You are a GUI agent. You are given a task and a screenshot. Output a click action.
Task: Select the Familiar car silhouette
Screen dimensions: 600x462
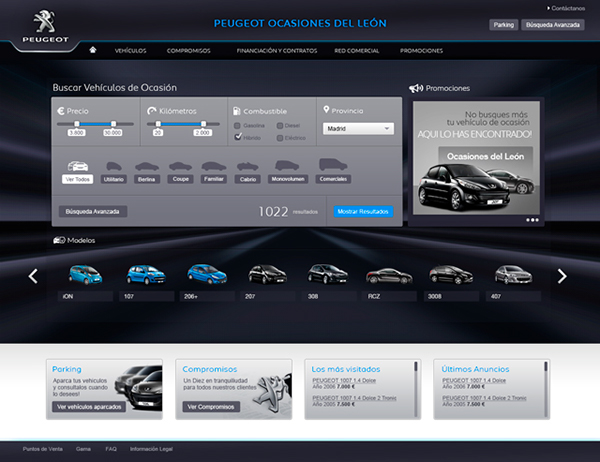click(x=214, y=167)
